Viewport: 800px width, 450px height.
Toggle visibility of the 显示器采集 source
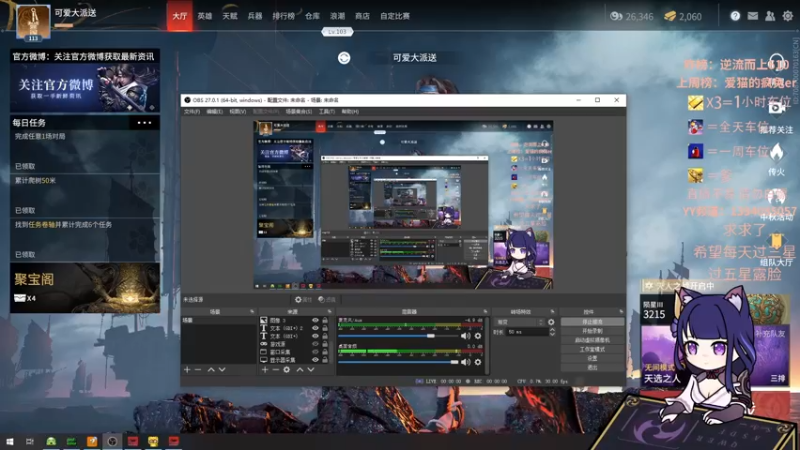pos(315,360)
